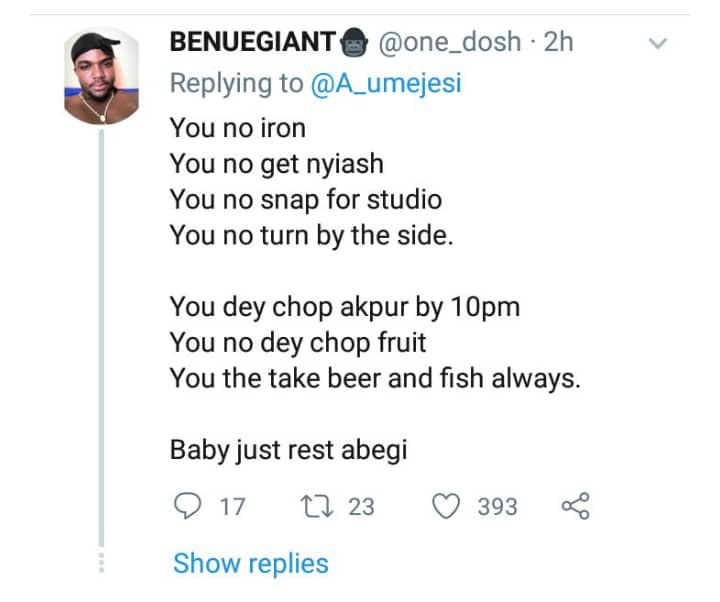Click the like count 393
Viewport: 720px width, 602px height.
(x=497, y=507)
